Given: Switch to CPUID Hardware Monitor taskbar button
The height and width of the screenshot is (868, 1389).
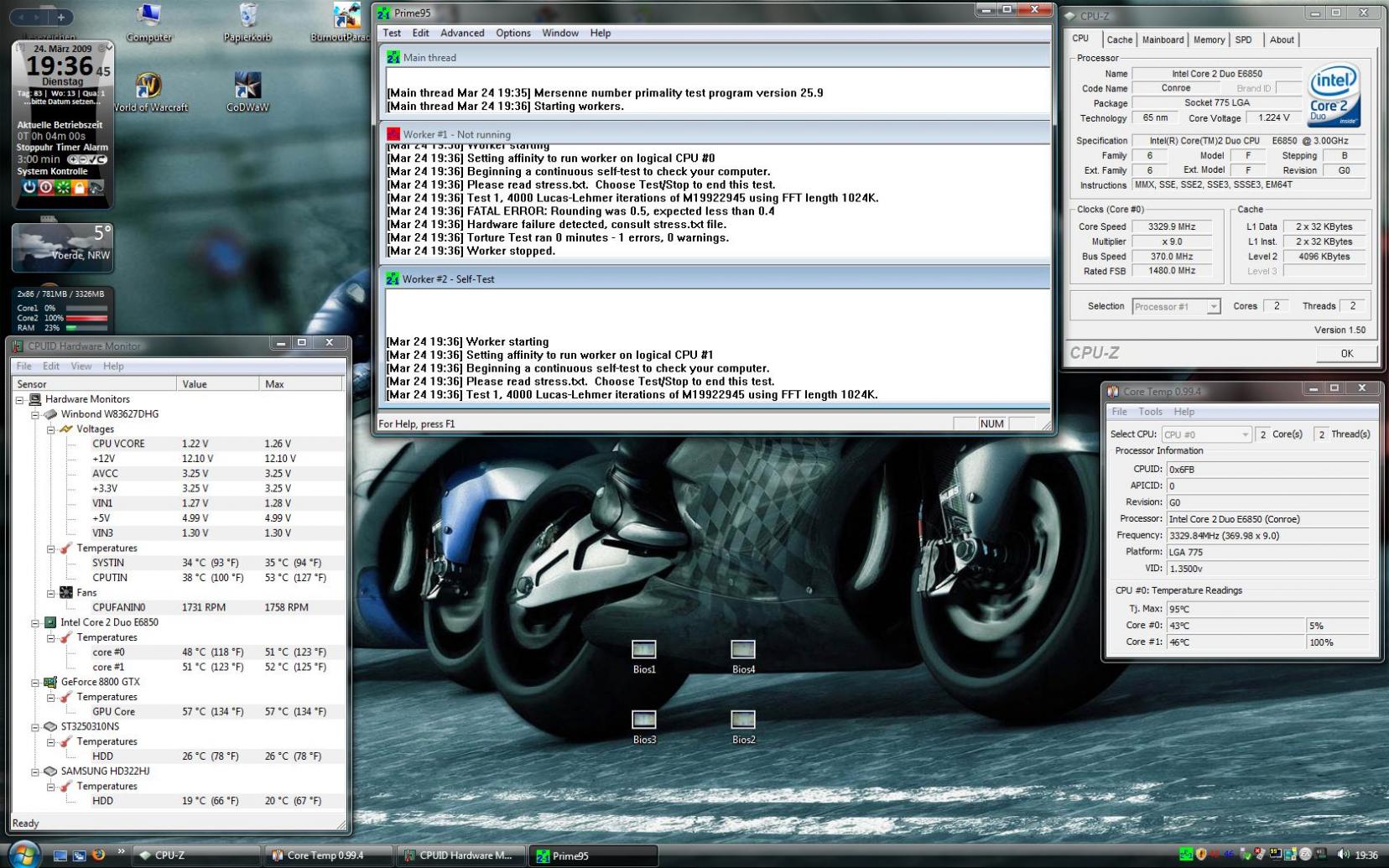Looking at the screenshot, I should [x=460, y=855].
